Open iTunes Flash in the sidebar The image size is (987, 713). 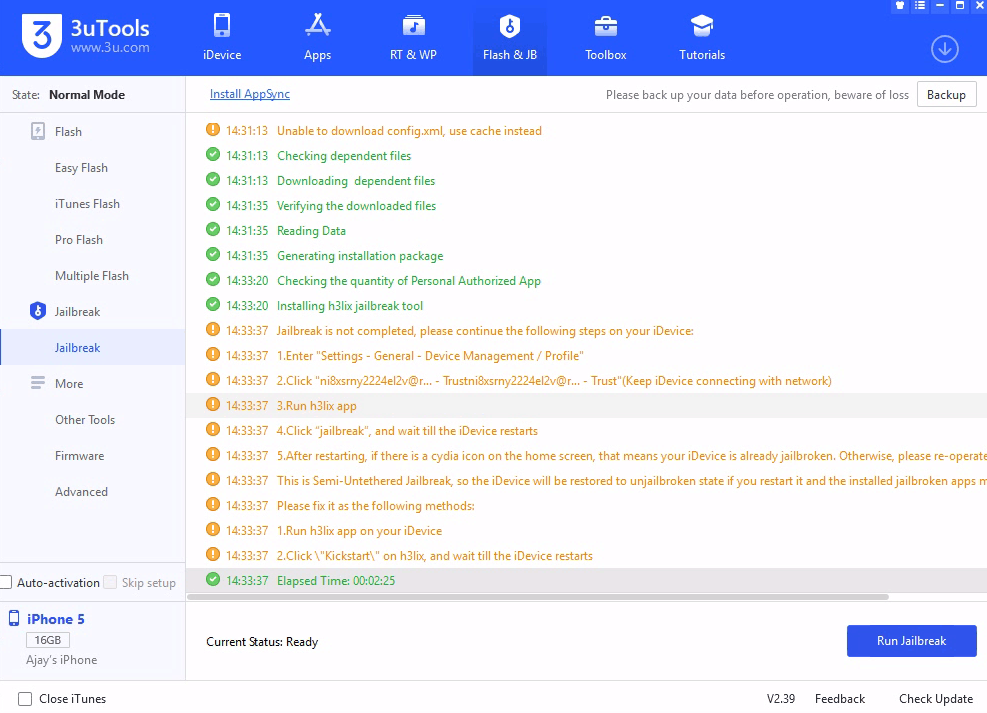87,203
